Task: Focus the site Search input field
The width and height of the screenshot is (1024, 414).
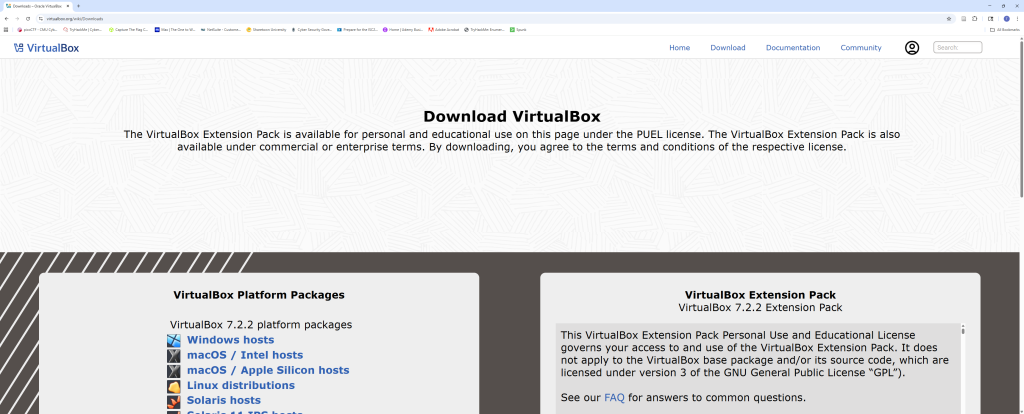Action: tap(959, 47)
